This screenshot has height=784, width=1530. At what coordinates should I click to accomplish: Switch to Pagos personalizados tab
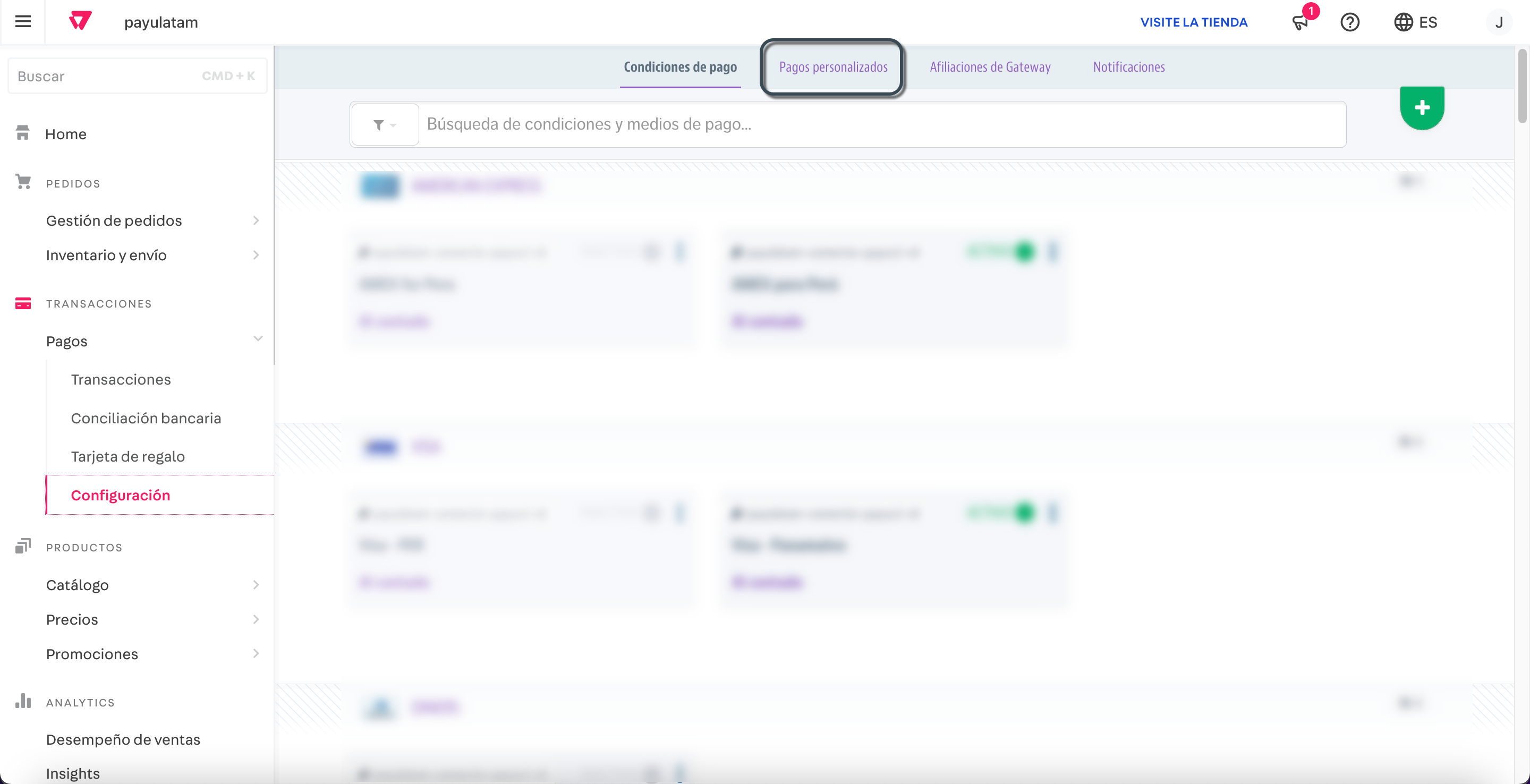coord(832,67)
